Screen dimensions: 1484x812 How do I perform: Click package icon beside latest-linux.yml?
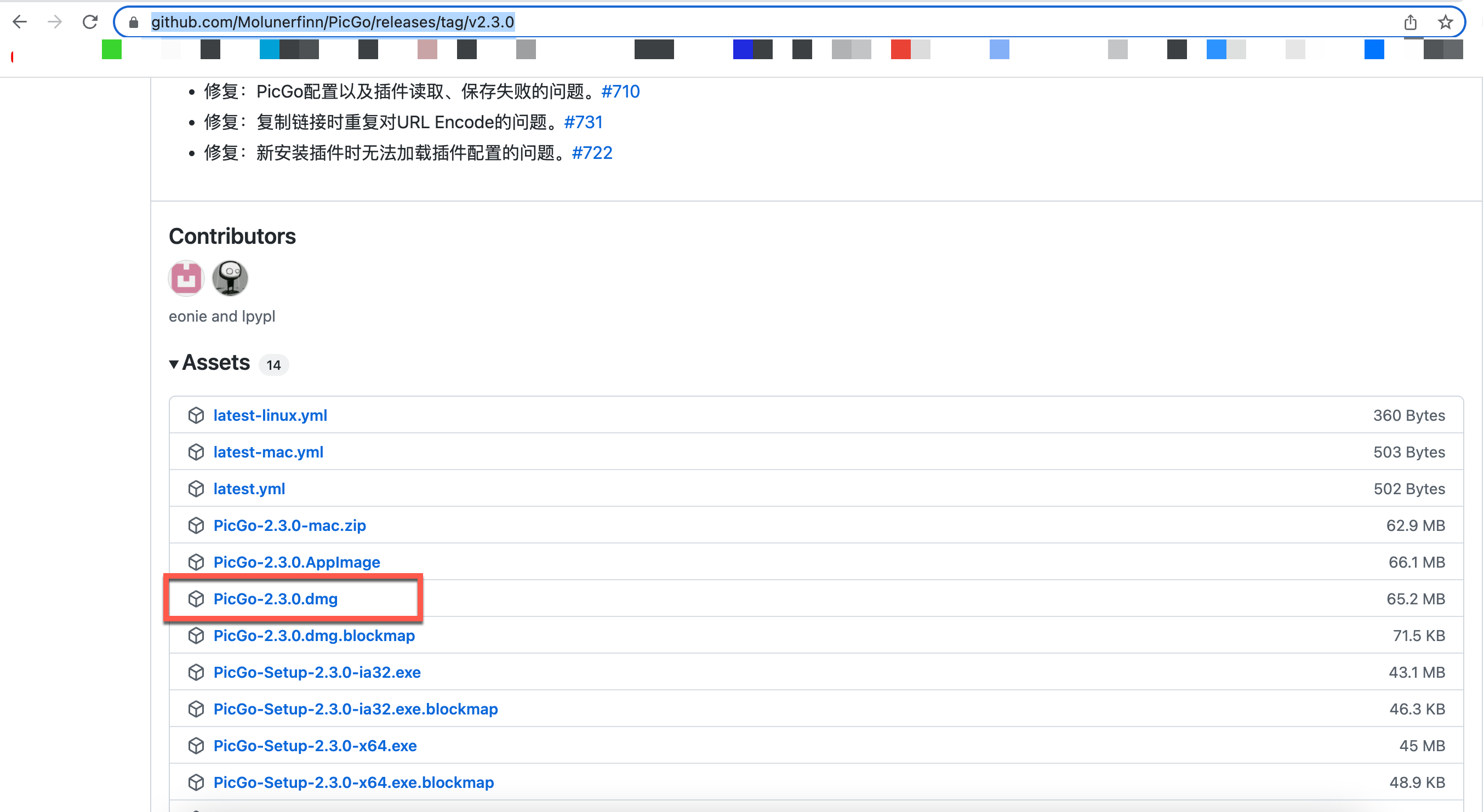(x=196, y=415)
